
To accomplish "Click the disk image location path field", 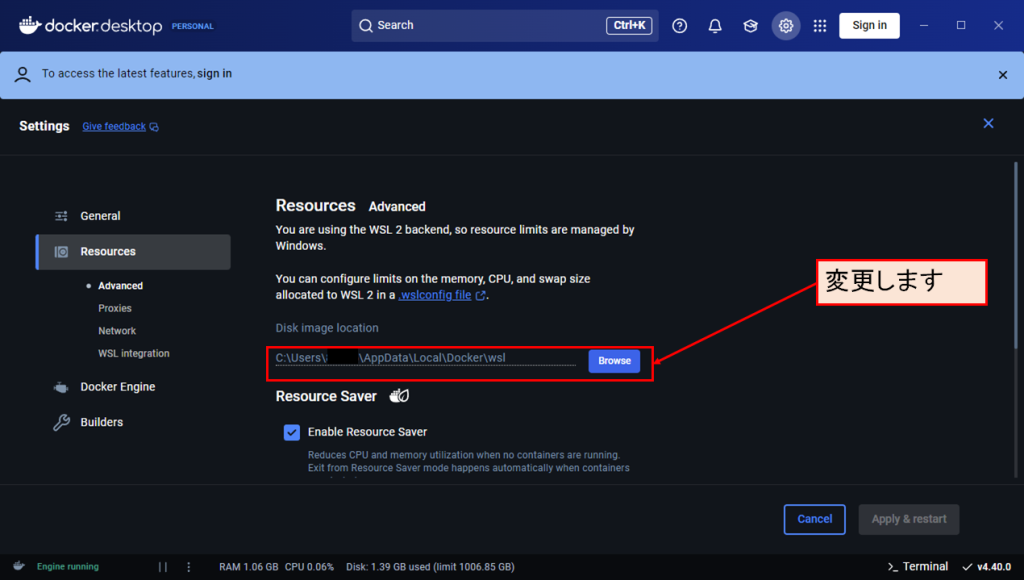I will click(x=426, y=359).
